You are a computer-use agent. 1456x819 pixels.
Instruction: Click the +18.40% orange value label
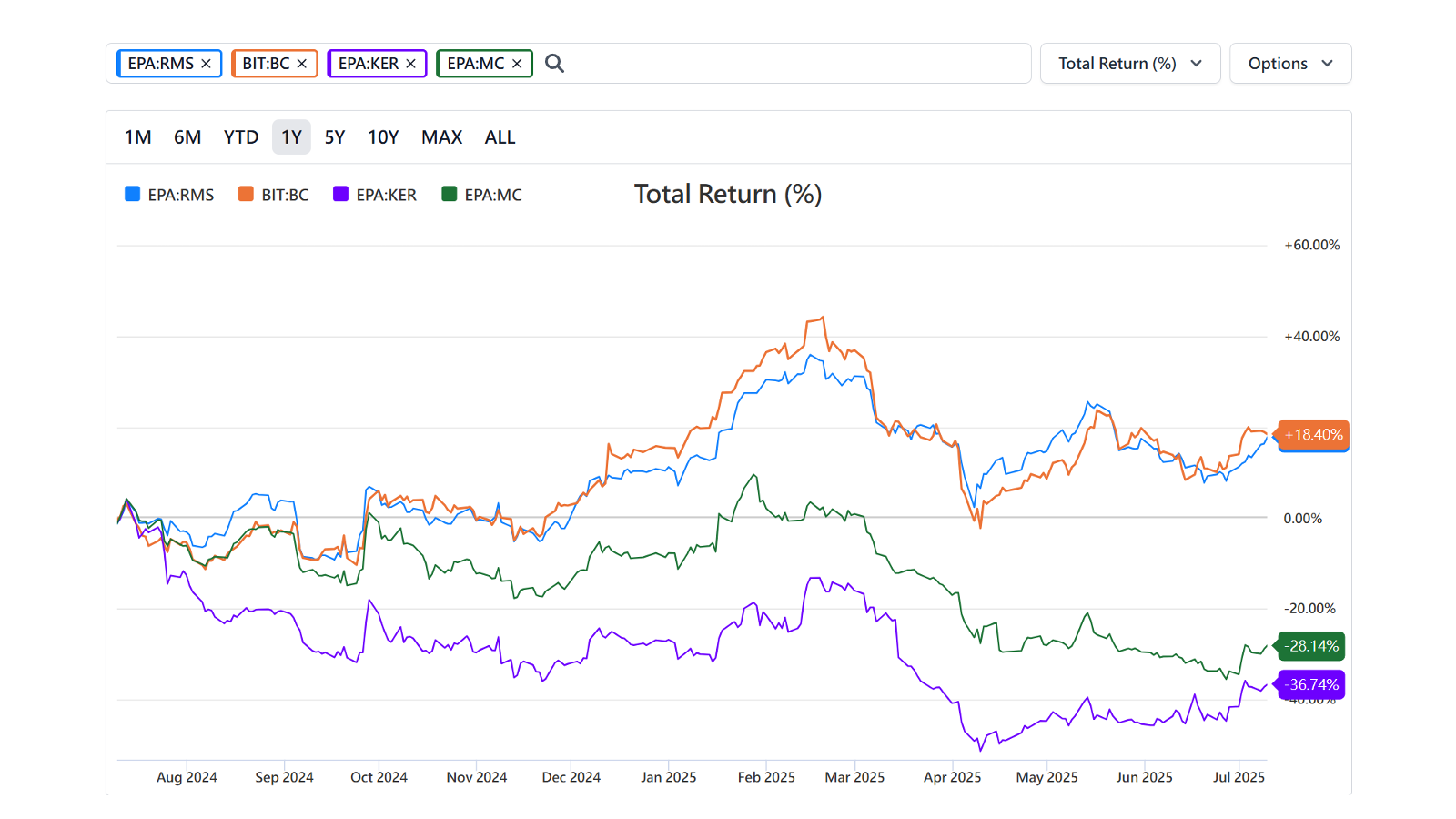[x=1313, y=435]
